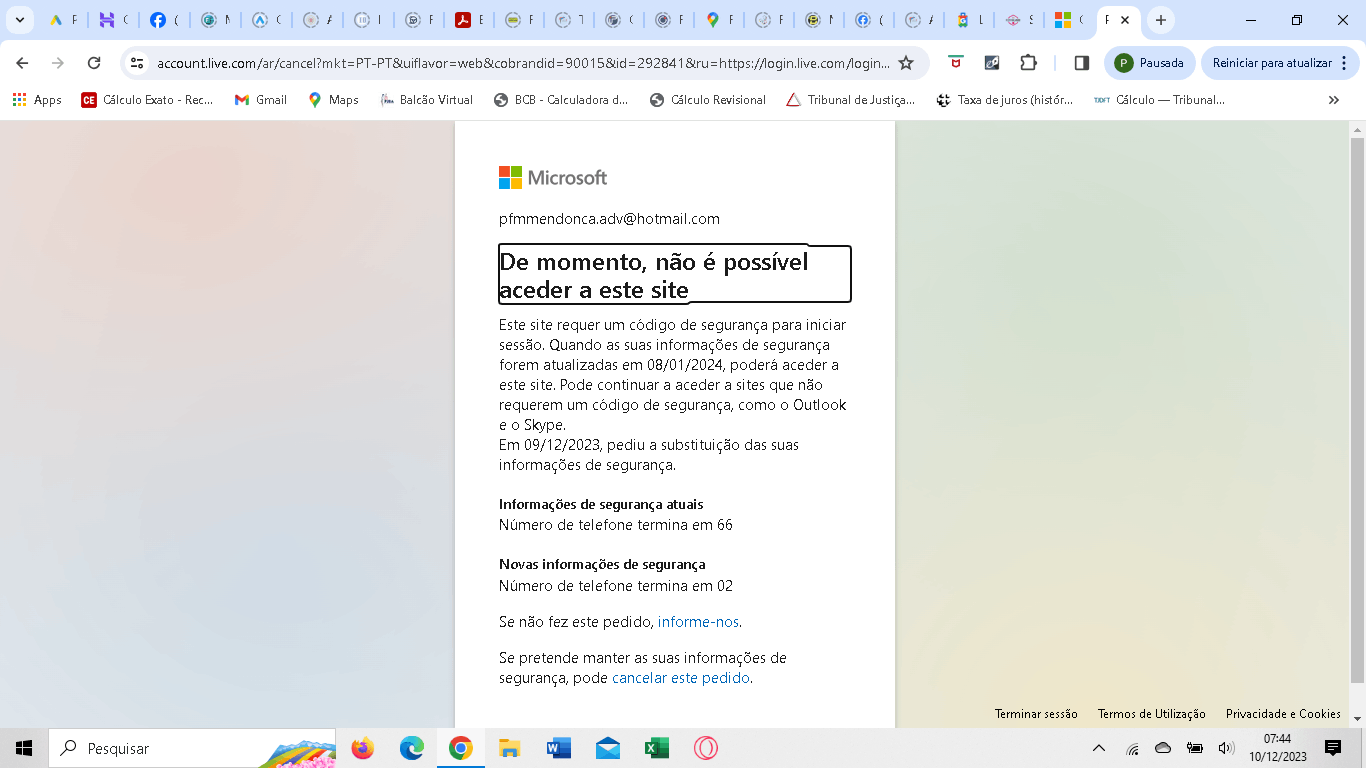The image size is (1366, 768).
Task: Open File Explorer from the taskbar
Action: 510,748
